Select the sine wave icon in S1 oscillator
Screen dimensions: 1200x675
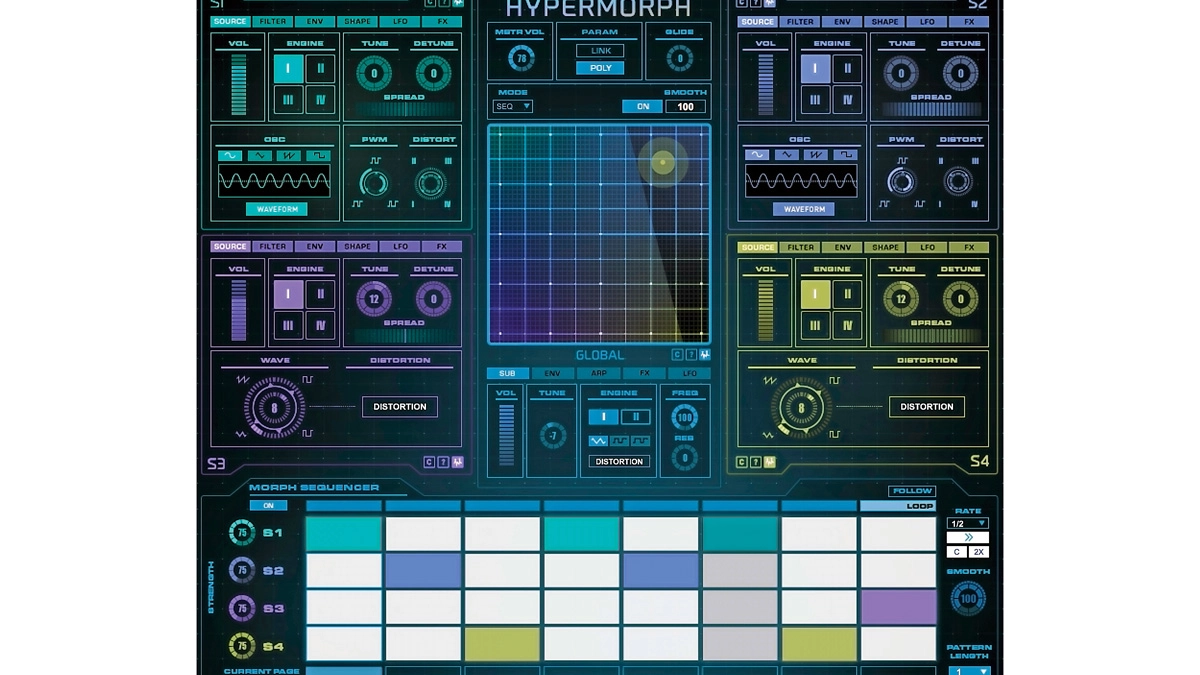tap(230, 155)
